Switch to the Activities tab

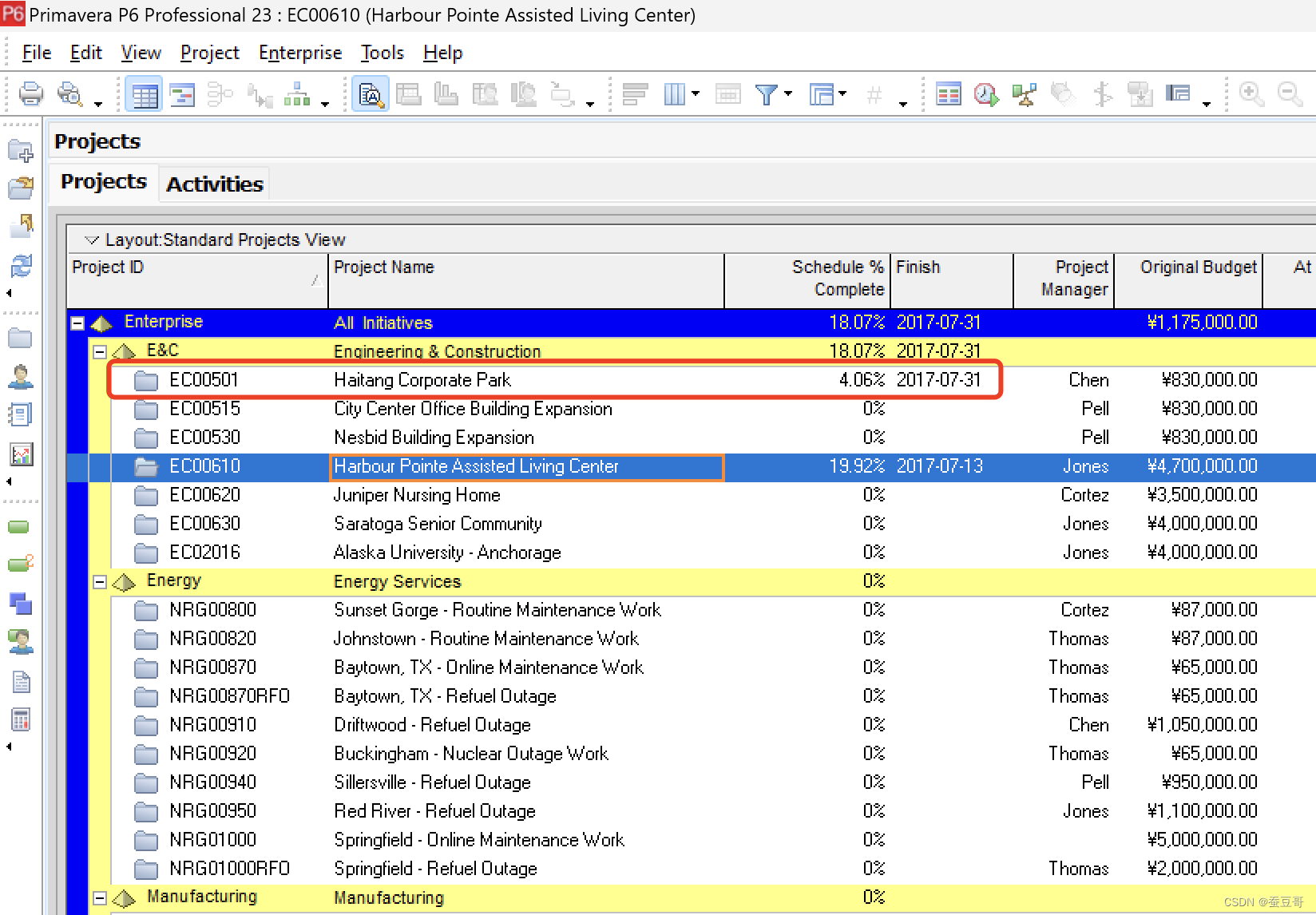coord(215,184)
